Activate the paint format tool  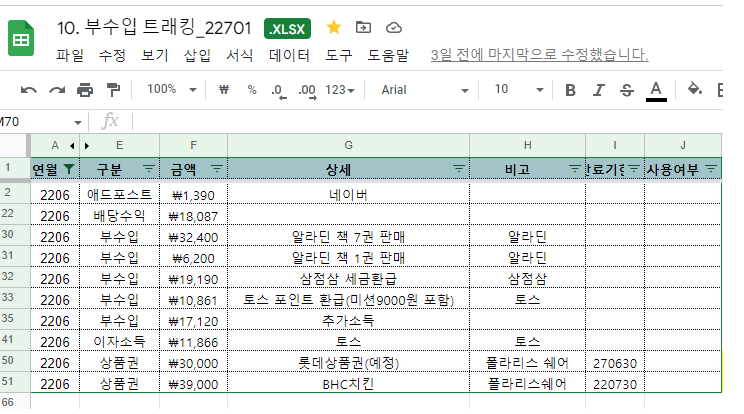(113, 90)
